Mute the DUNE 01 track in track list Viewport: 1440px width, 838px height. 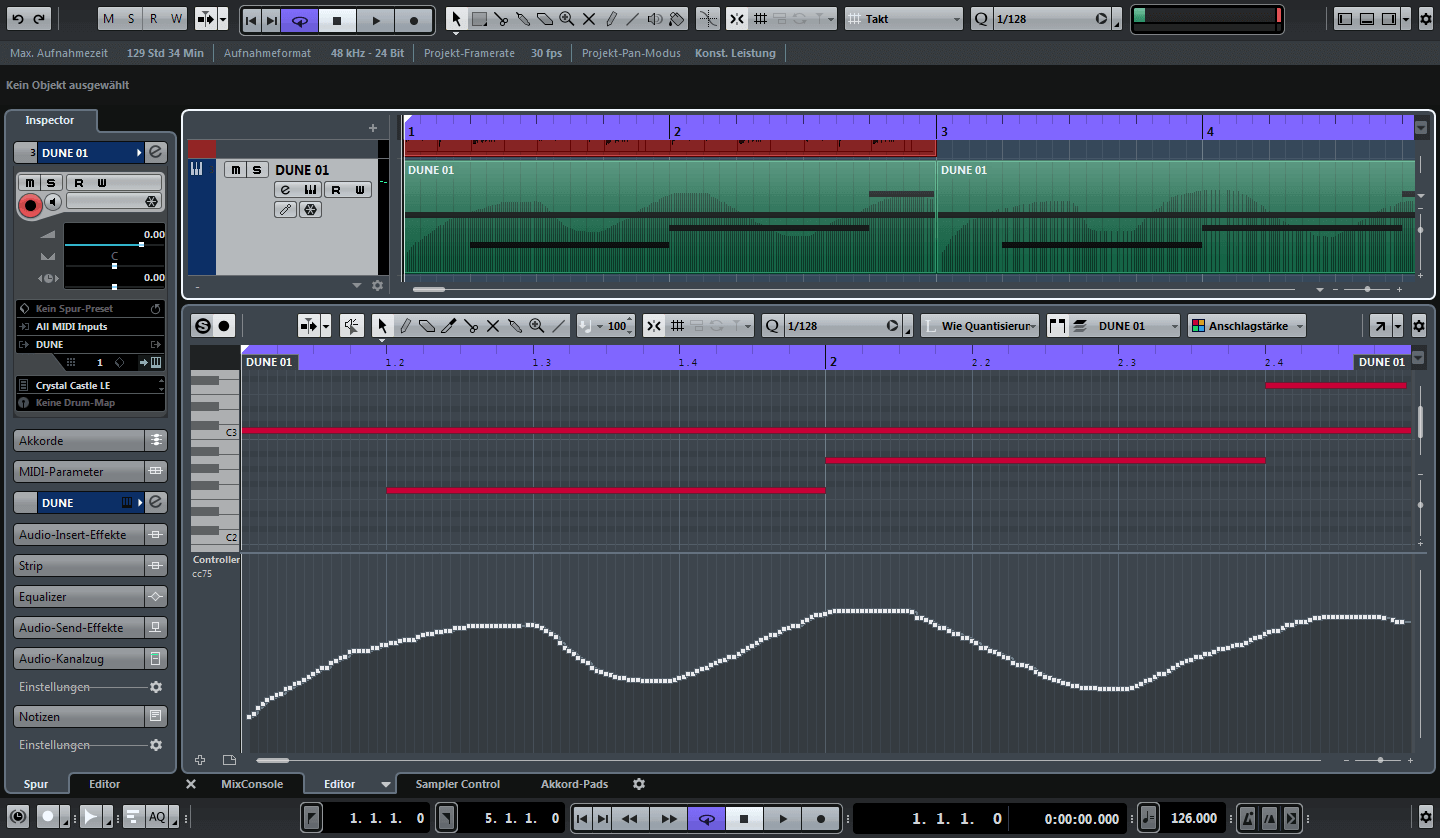[235, 170]
